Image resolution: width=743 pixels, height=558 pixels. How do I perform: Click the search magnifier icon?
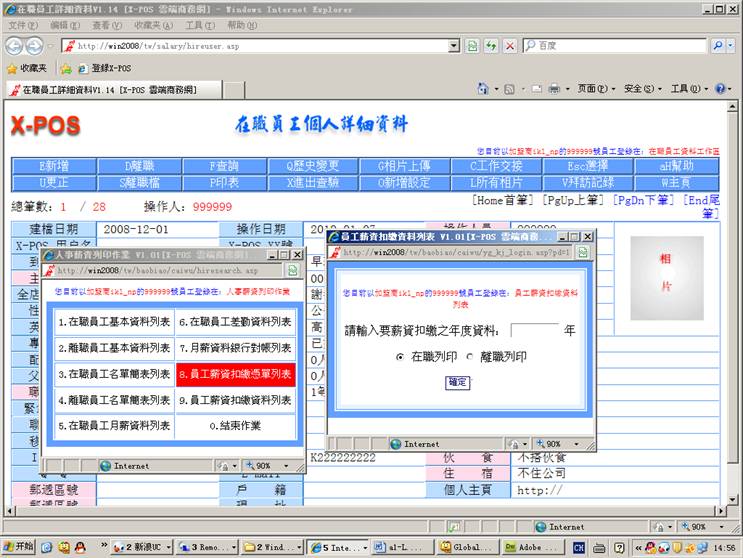coord(718,46)
